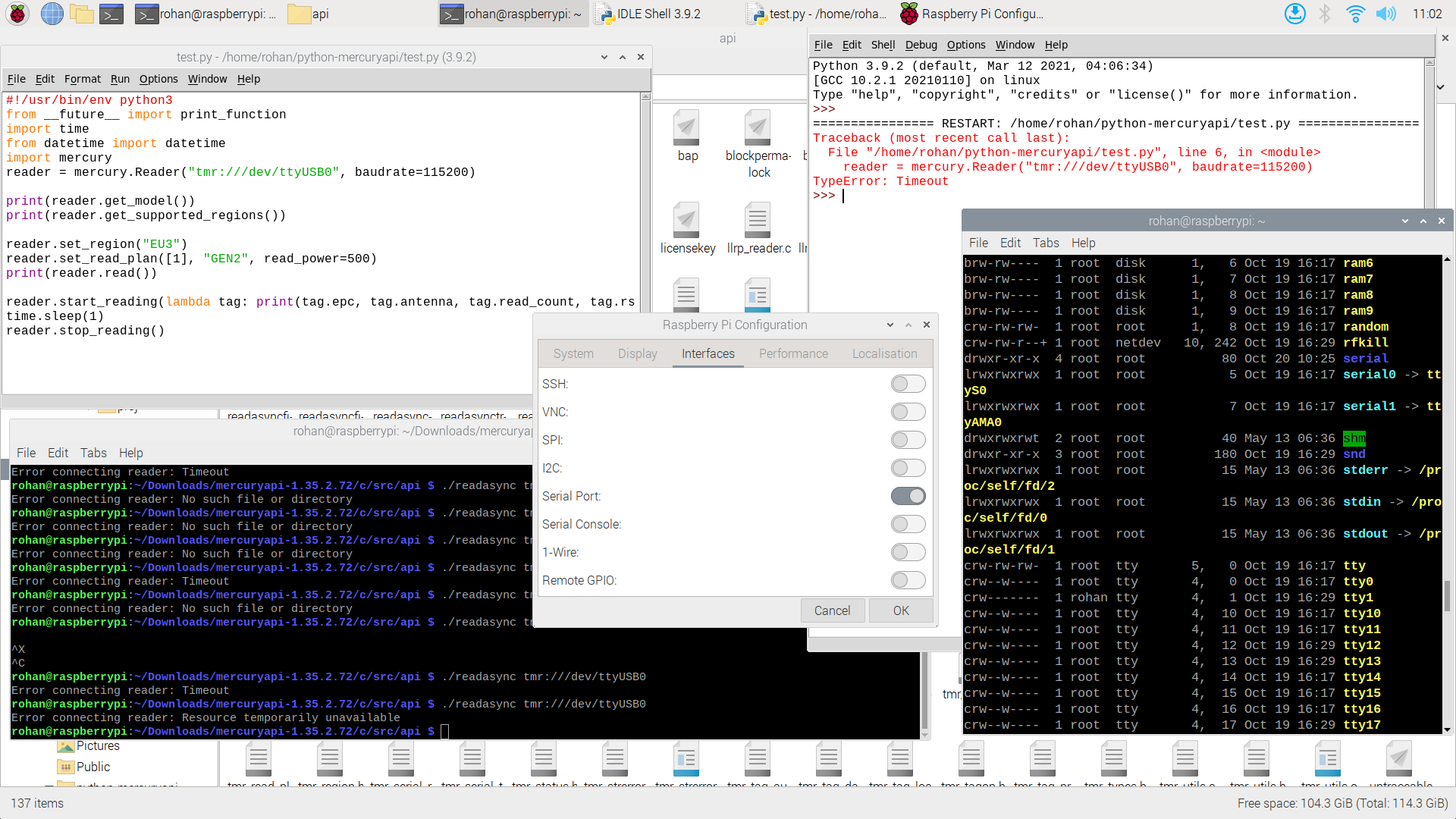Open the Raspberry Pi menu icon
This screenshot has width=1456, height=819.
(17, 14)
